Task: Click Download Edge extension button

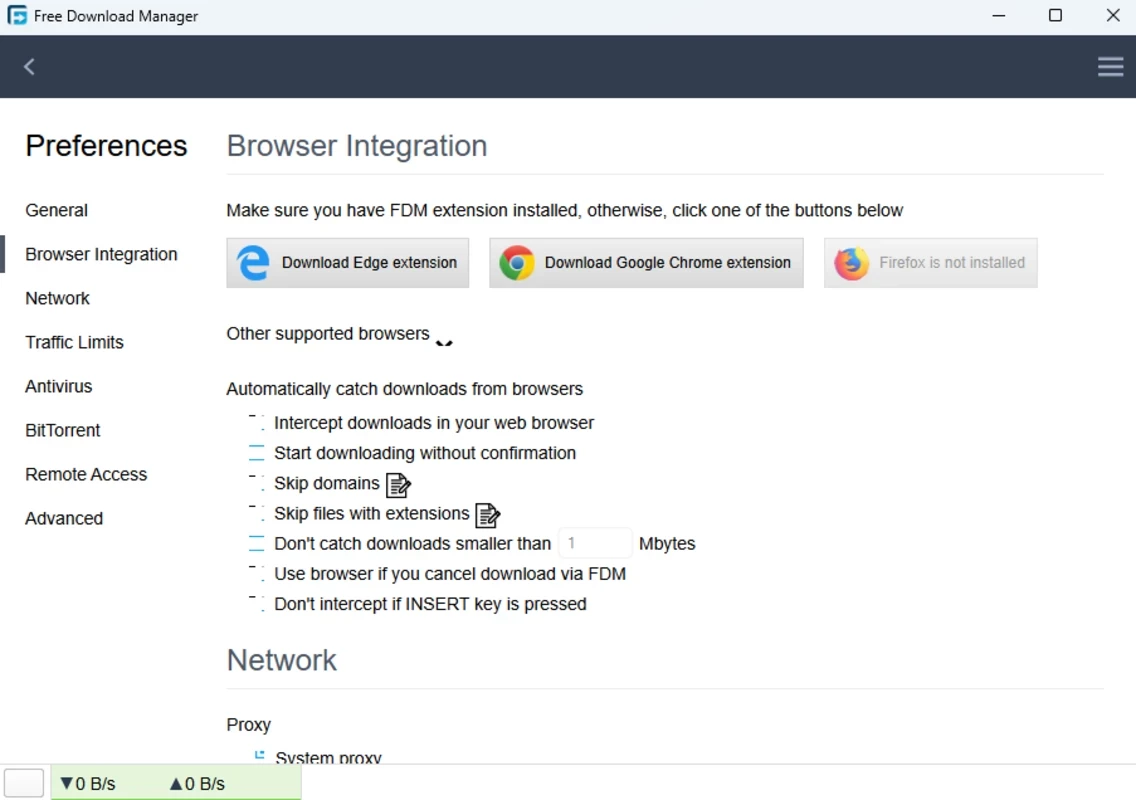Action: coord(348,263)
